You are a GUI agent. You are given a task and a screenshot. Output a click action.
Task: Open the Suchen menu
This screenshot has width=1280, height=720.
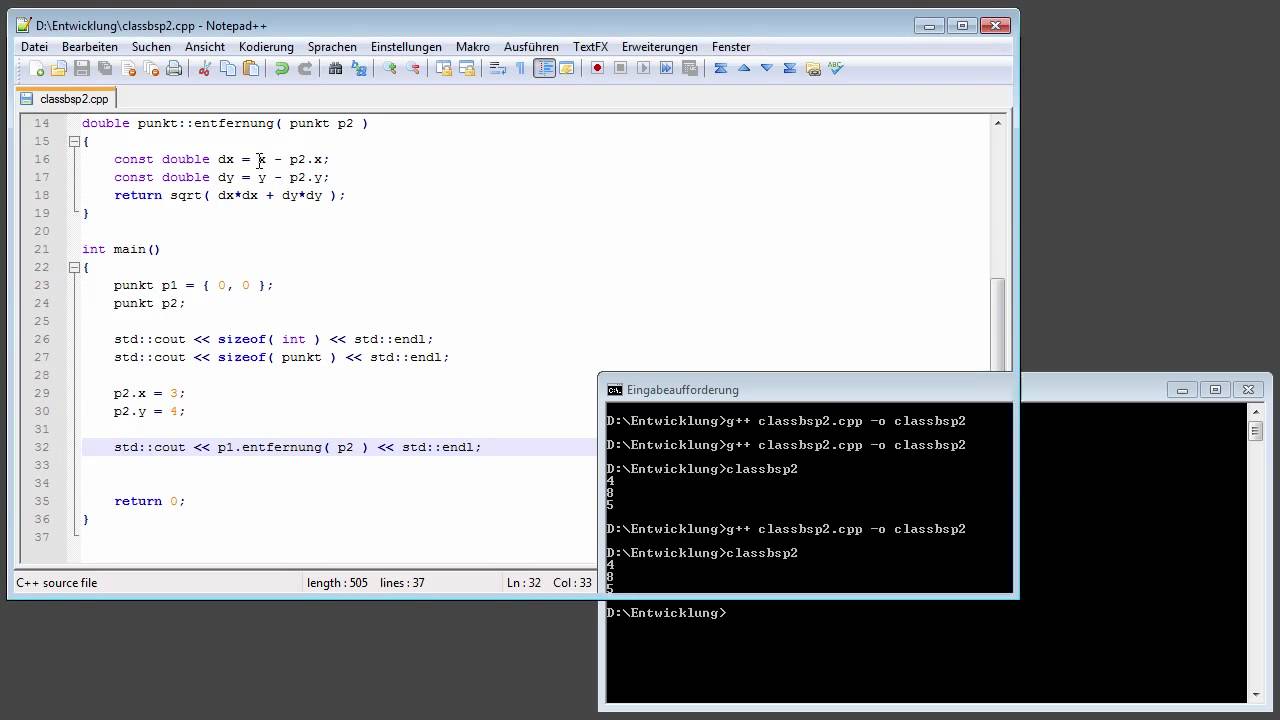pyautogui.click(x=151, y=47)
